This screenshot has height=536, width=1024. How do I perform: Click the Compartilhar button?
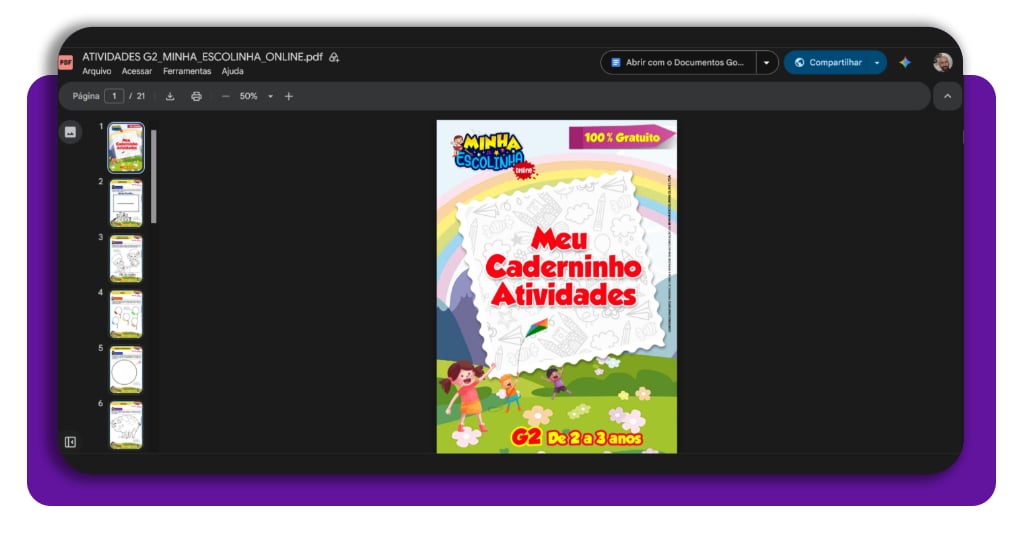pos(827,63)
